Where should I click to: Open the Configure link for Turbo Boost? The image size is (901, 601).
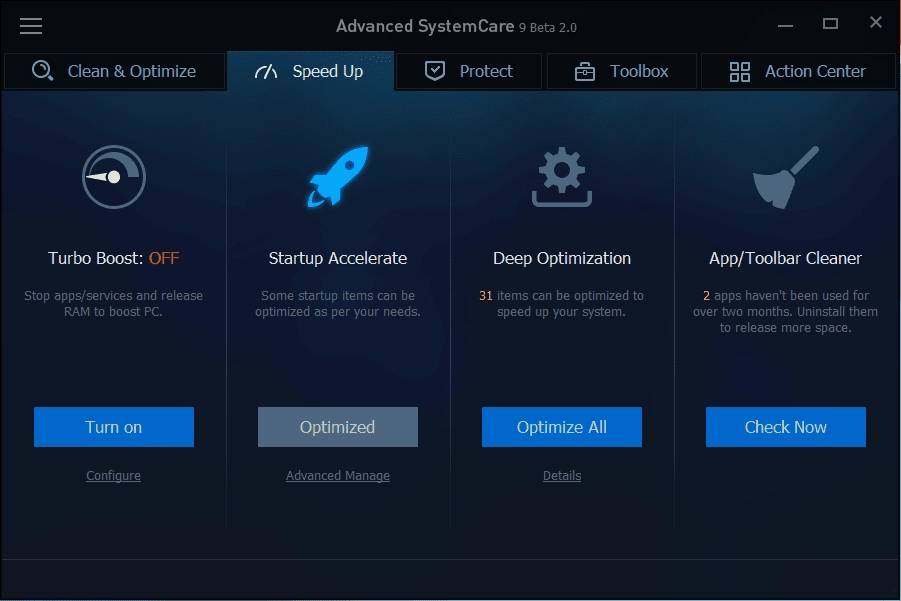click(x=113, y=476)
